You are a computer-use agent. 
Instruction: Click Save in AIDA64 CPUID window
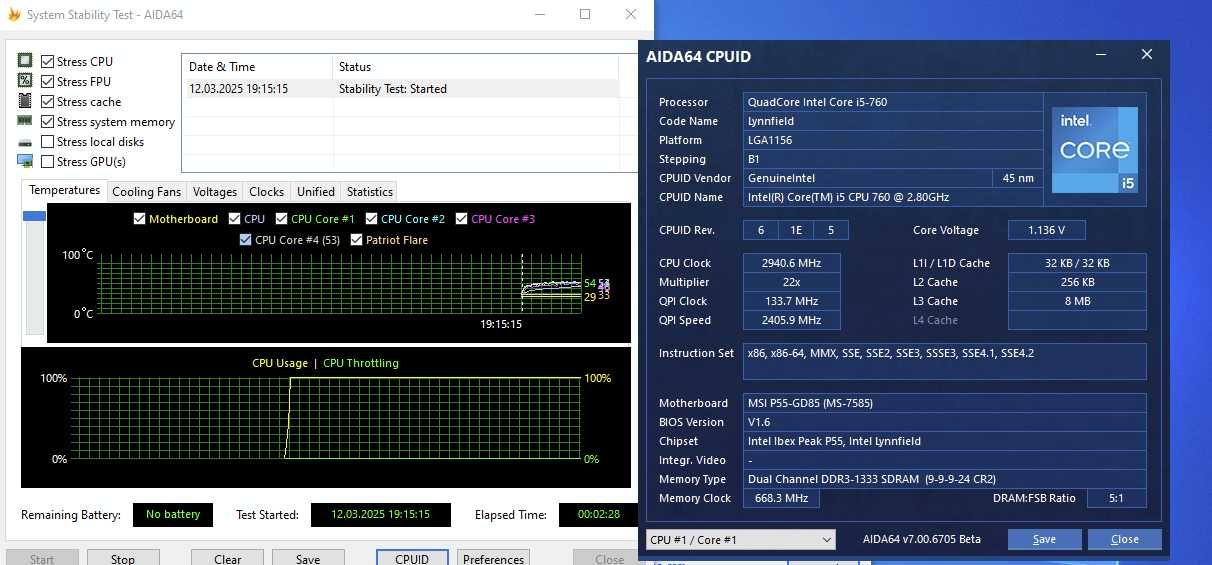[x=1044, y=539]
